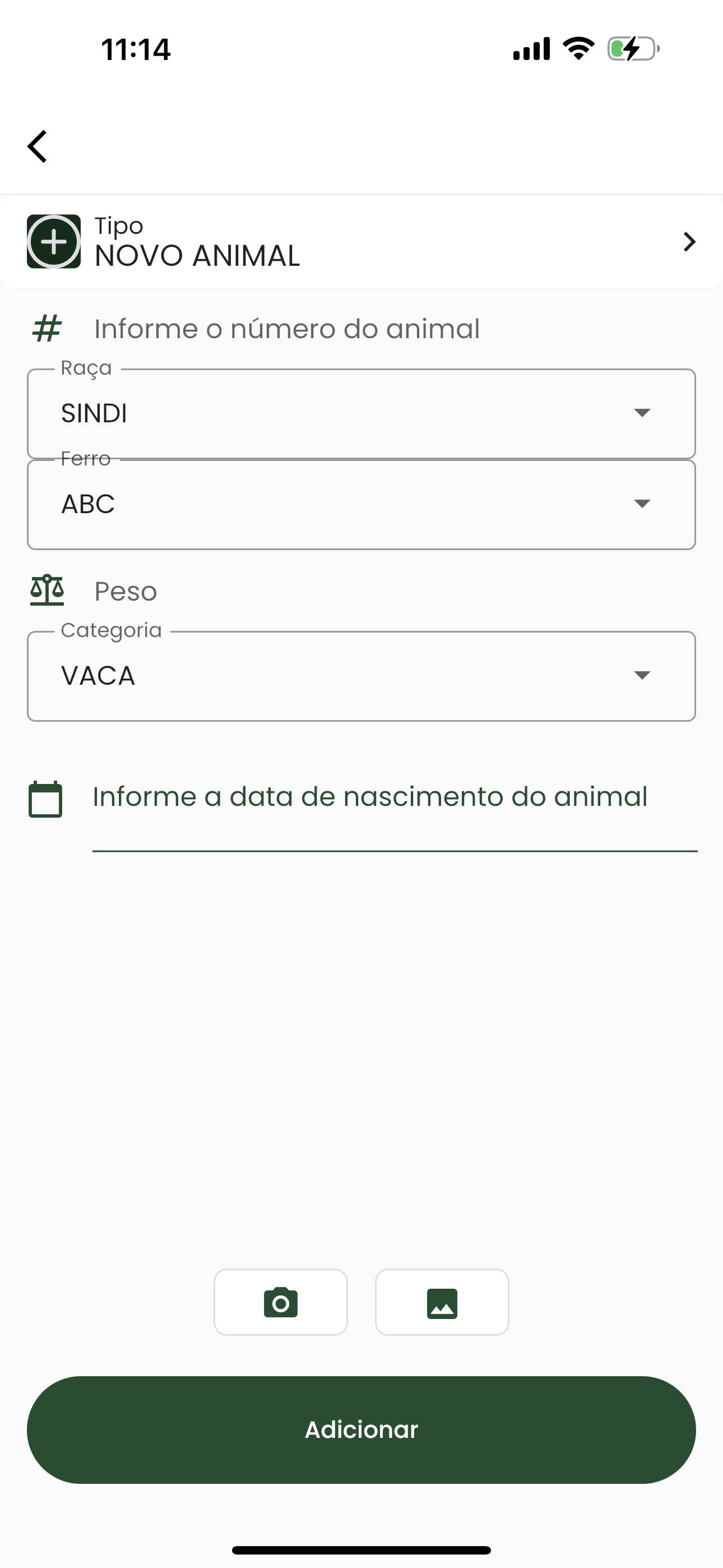
Task: Tap the weight scale icon
Action: 47,591
